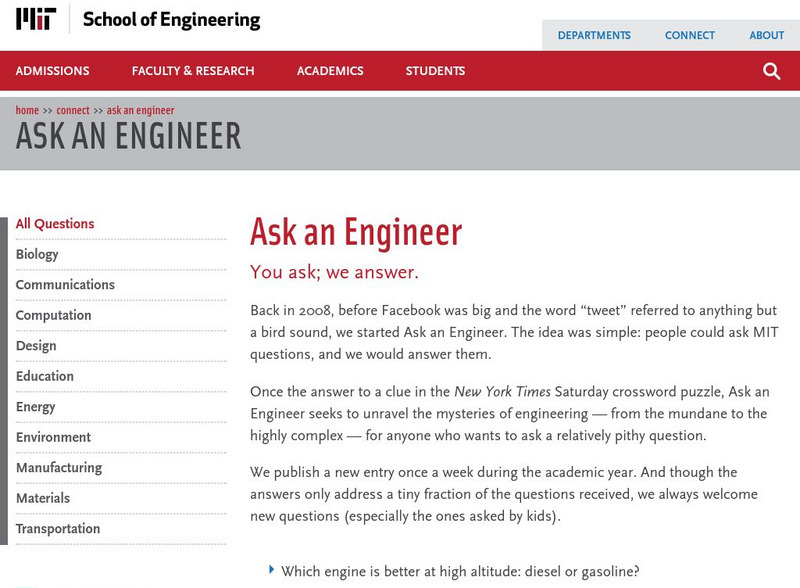This screenshot has height=588, width=800.
Task: Select the Energy category
Action: click(x=36, y=407)
